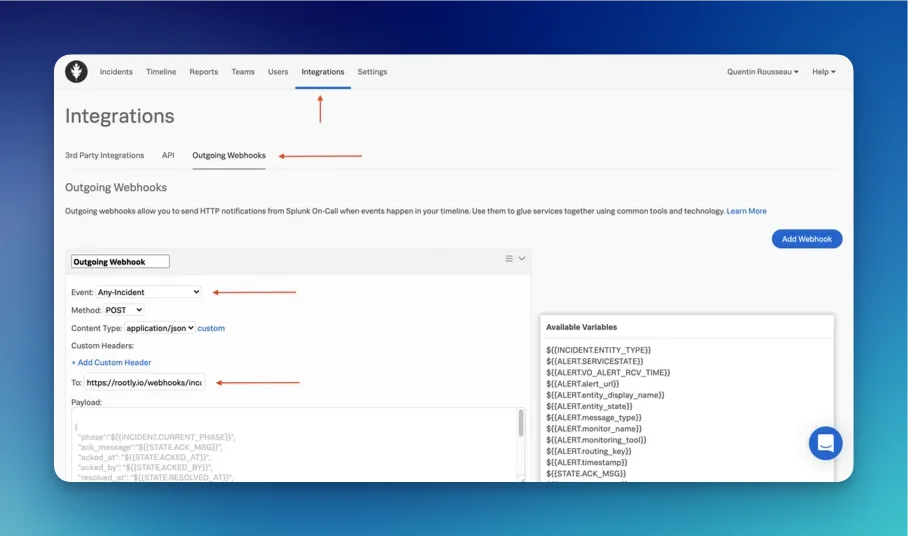908x536 pixels.
Task: Open the Help dropdown menu
Action: [x=823, y=72]
